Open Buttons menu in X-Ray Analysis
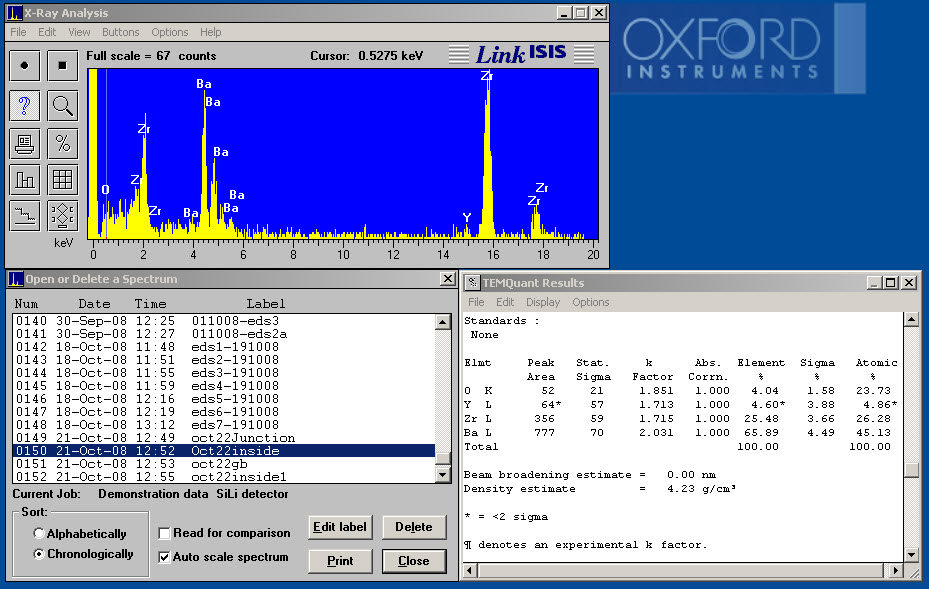 click(x=120, y=32)
